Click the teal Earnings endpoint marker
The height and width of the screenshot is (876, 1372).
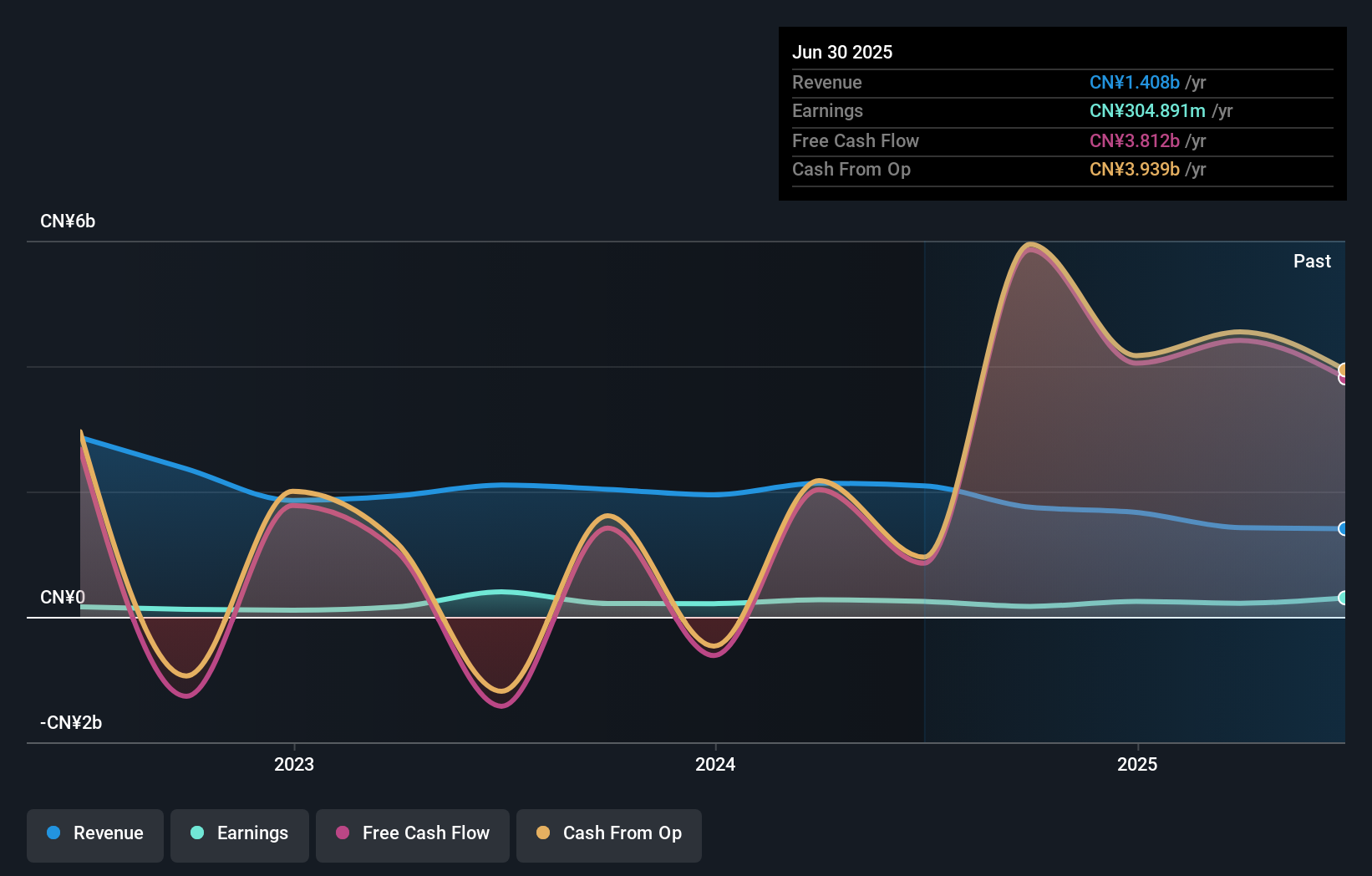click(x=1343, y=598)
